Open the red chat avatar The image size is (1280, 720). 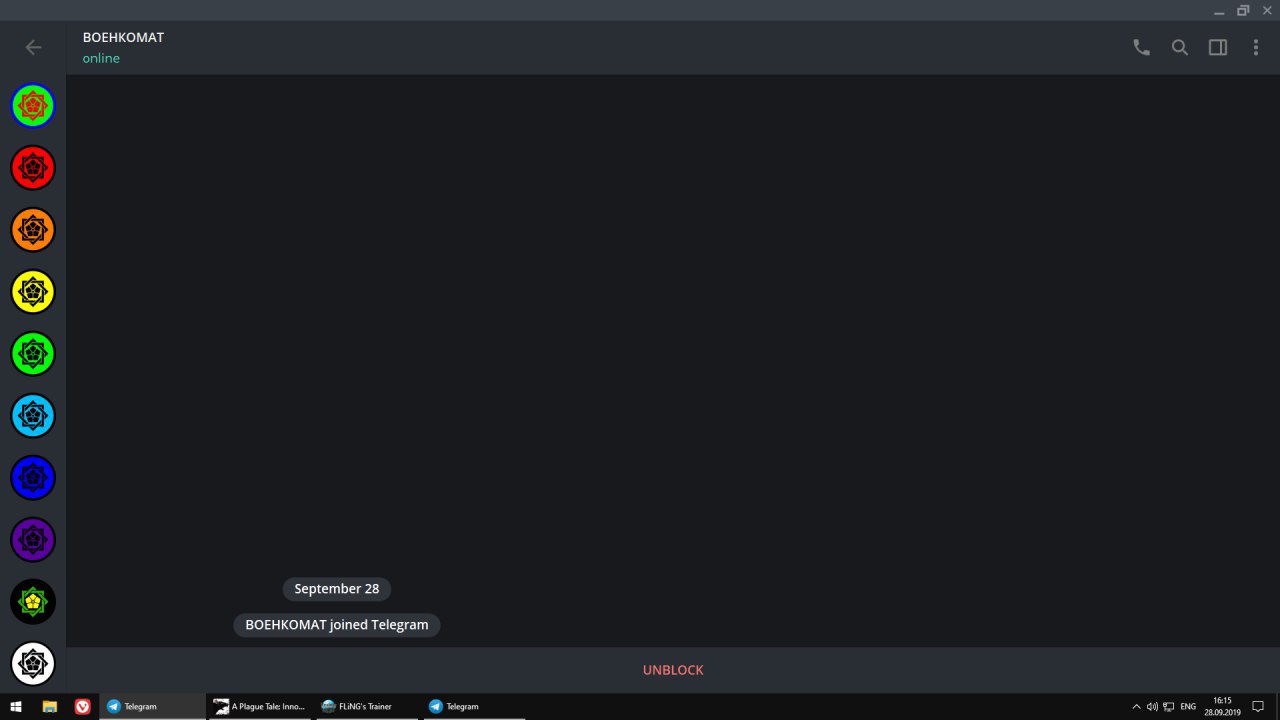point(33,167)
